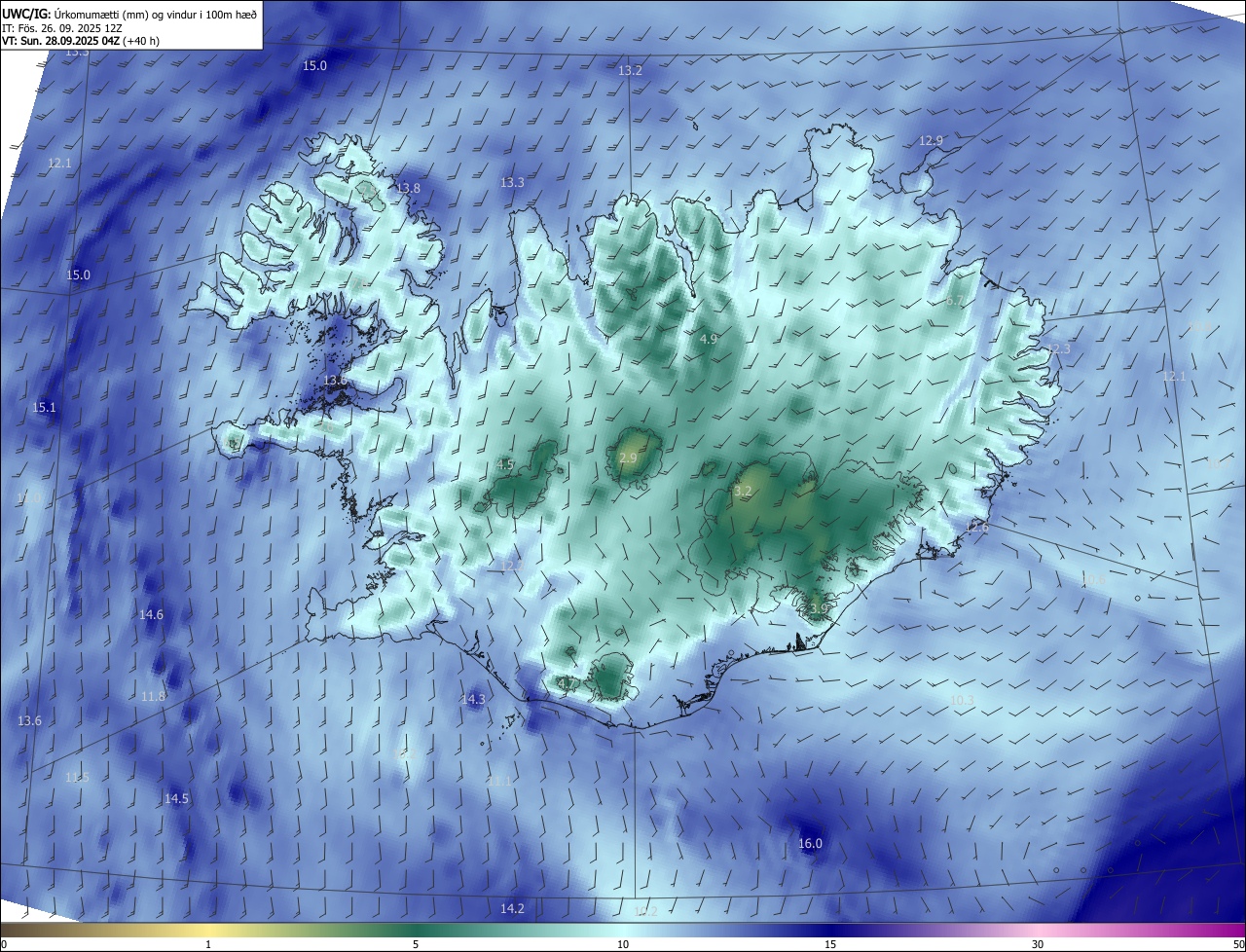Select the 14.3 value off the south coast
The image size is (1246, 952).
click(x=472, y=699)
